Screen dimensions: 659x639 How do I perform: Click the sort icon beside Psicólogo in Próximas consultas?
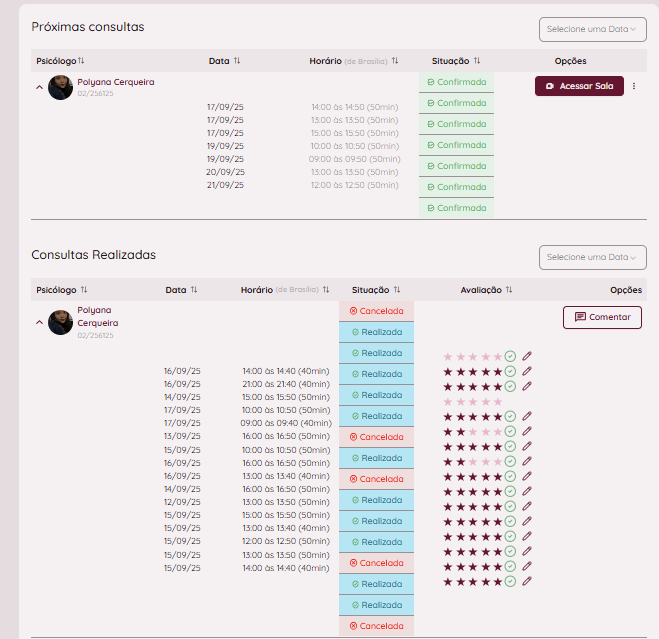[x=81, y=61]
